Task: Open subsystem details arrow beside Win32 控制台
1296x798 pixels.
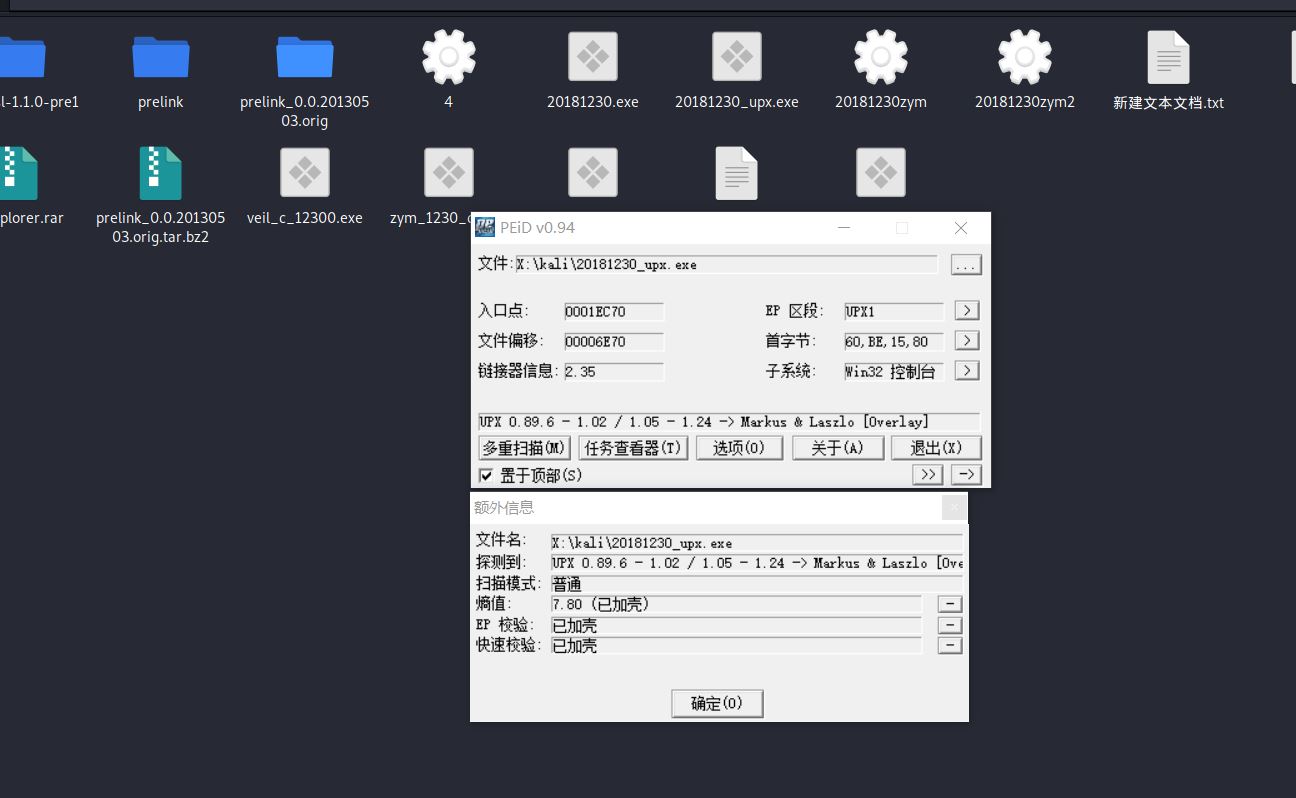Action: coord(967,371)
